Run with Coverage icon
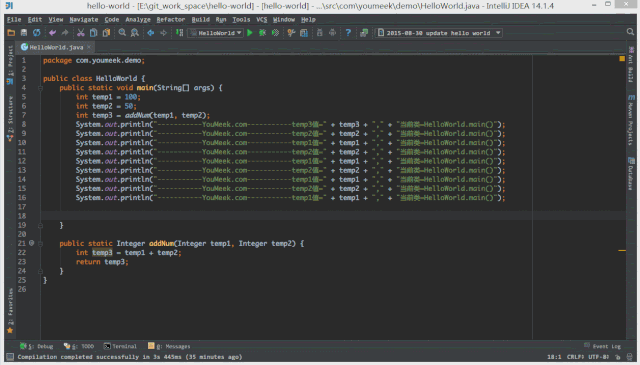Screen dimensions: 640x365 coord(276,33)
